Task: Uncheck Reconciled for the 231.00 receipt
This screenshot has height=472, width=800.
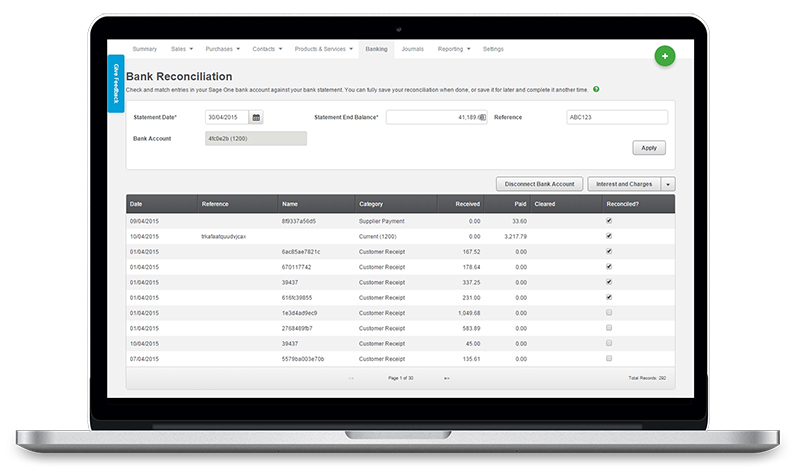Action: pos(609,297)
